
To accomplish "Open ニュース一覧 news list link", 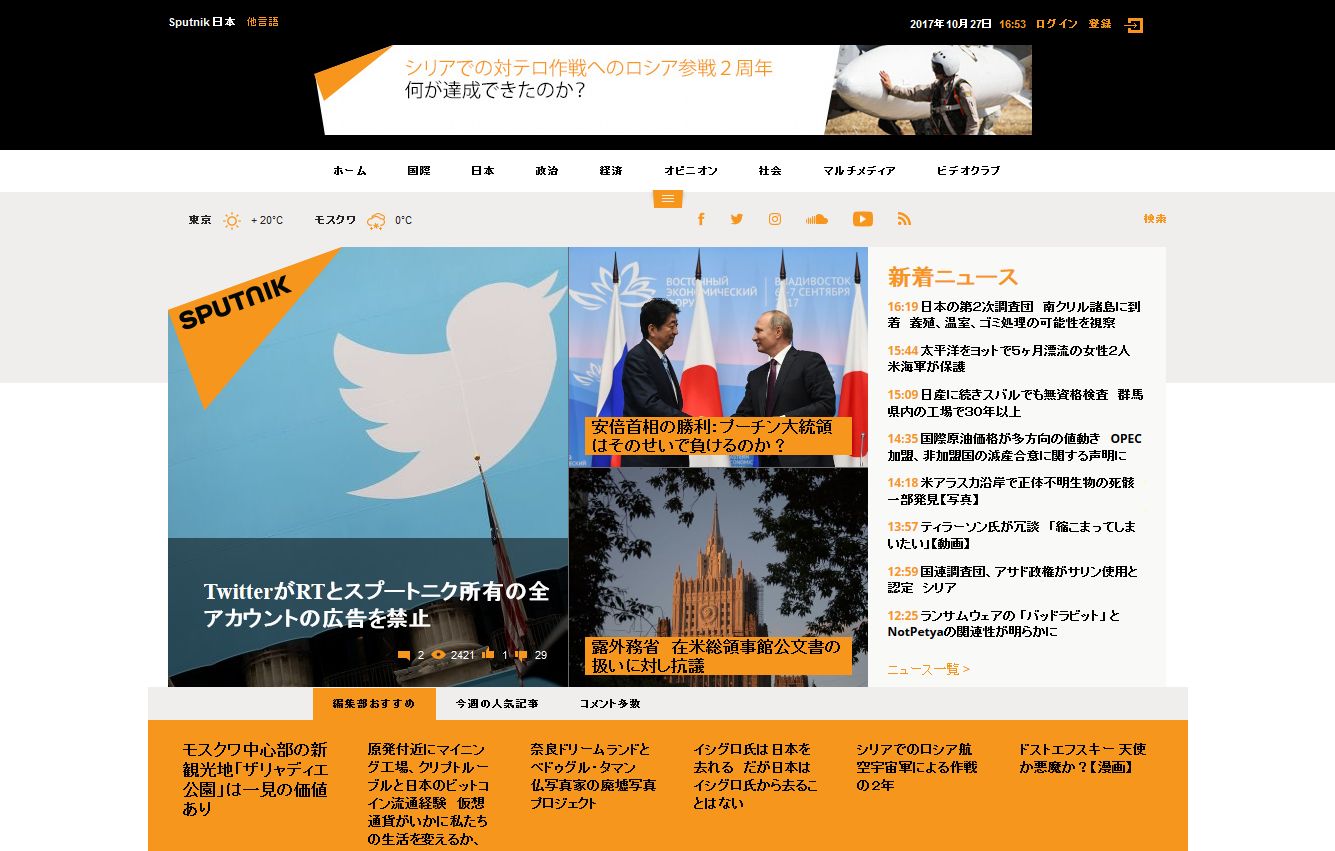I will [928, 669].
